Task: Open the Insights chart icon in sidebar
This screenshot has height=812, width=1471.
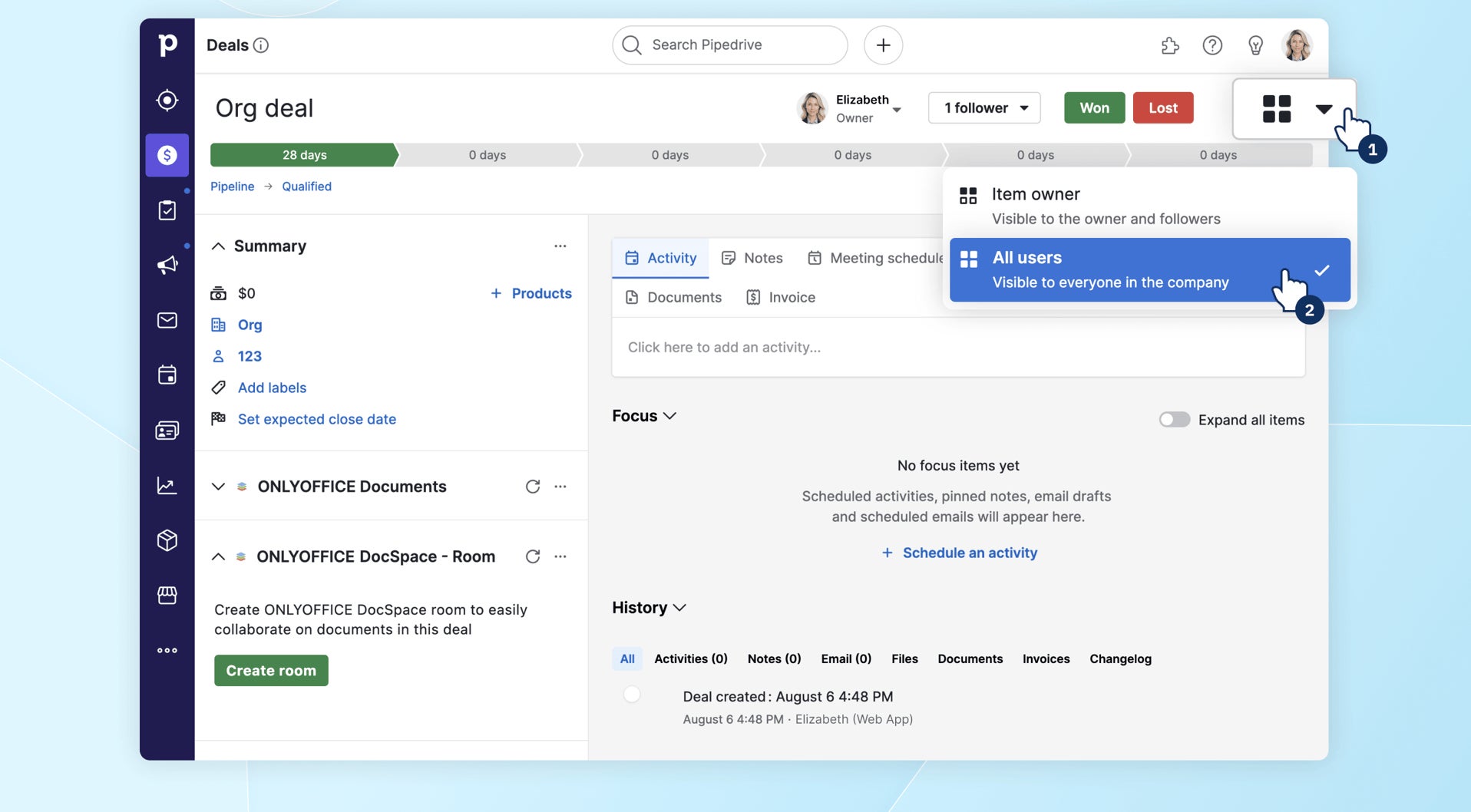Action: click(x=167, y=485)
